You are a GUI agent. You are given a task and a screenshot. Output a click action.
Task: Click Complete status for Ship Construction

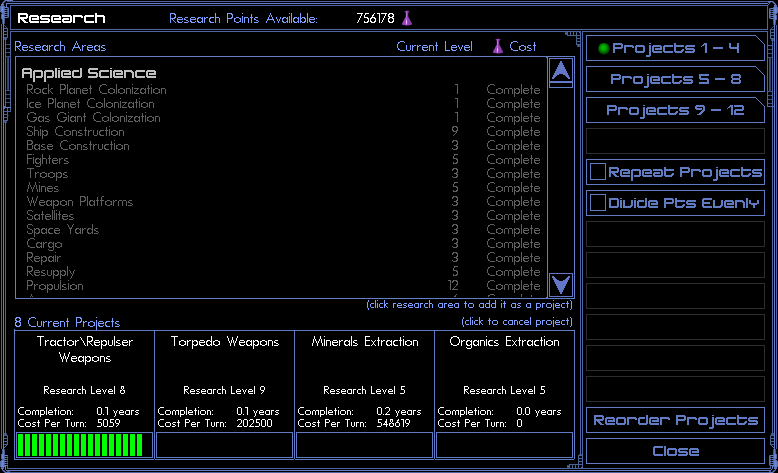(x=513, y=132)
